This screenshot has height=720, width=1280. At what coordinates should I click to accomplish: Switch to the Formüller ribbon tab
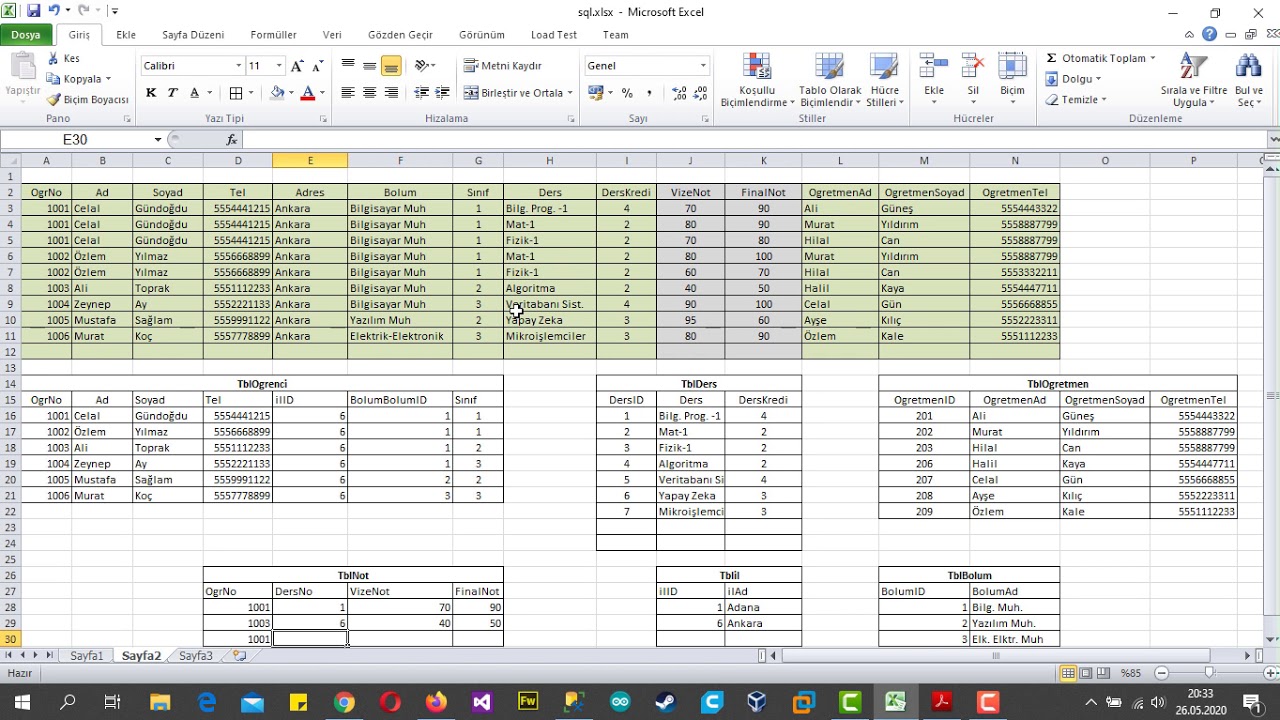[x=273, y=35]
